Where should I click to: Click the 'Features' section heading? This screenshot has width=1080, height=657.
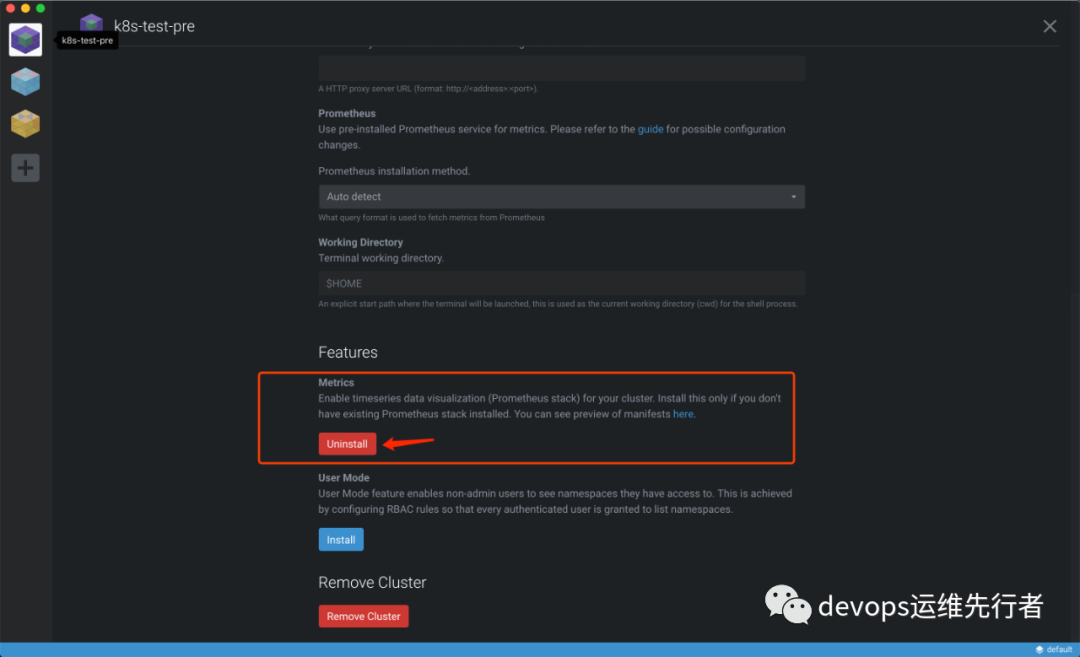point(348,353)
